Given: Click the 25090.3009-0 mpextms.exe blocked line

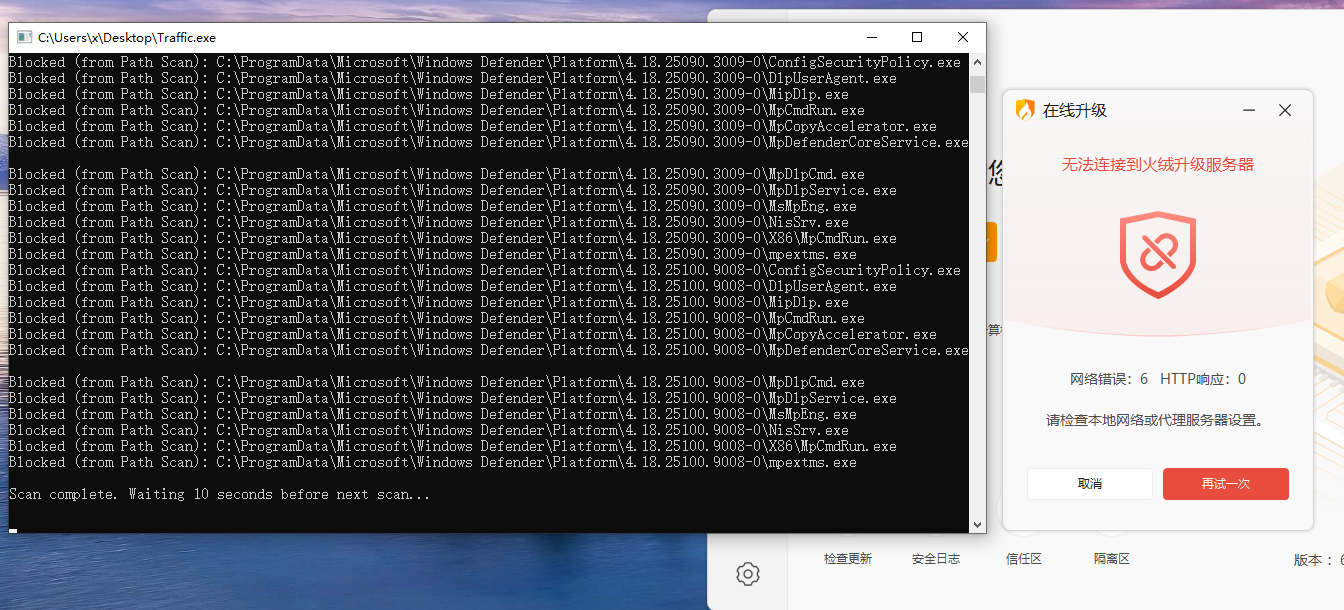Looking at the screenshot, I should (x=432, y=254).
